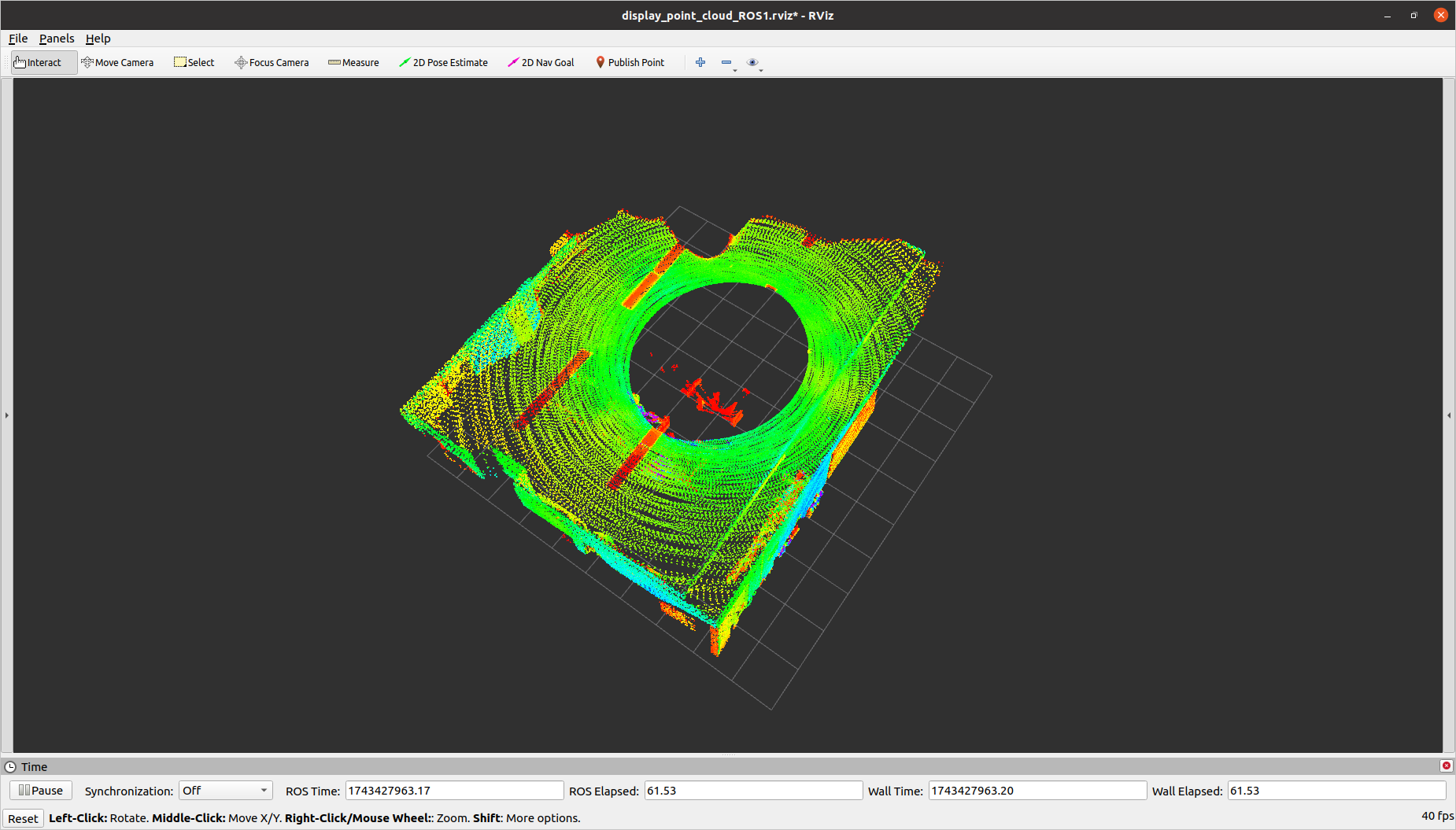Image resolution: width=1456 pixels, height=830 pixels.
Task: Click the ROS Time field
Action: pos(454,791)
